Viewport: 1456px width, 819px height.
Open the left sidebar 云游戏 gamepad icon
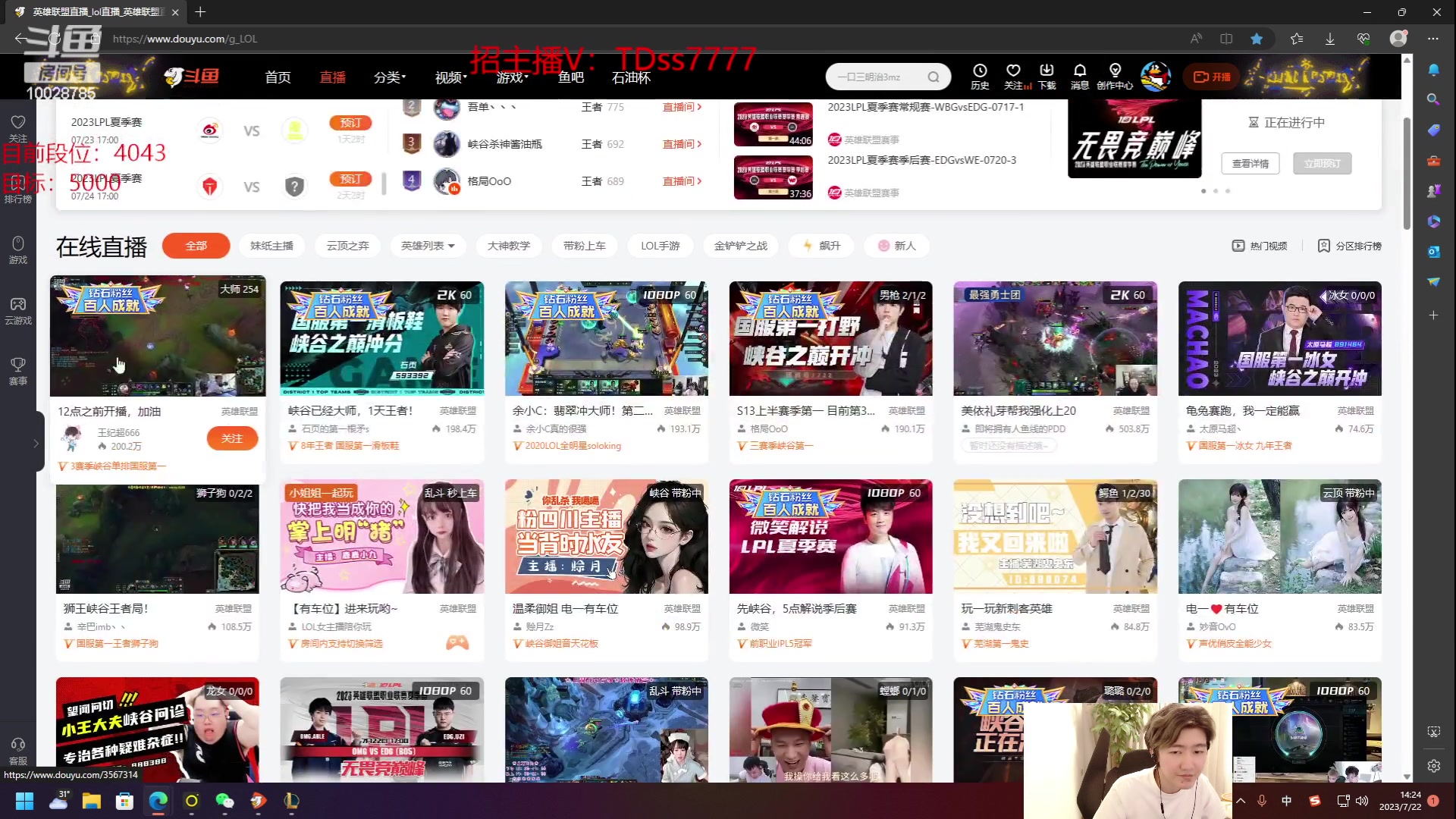pos(18,304)
